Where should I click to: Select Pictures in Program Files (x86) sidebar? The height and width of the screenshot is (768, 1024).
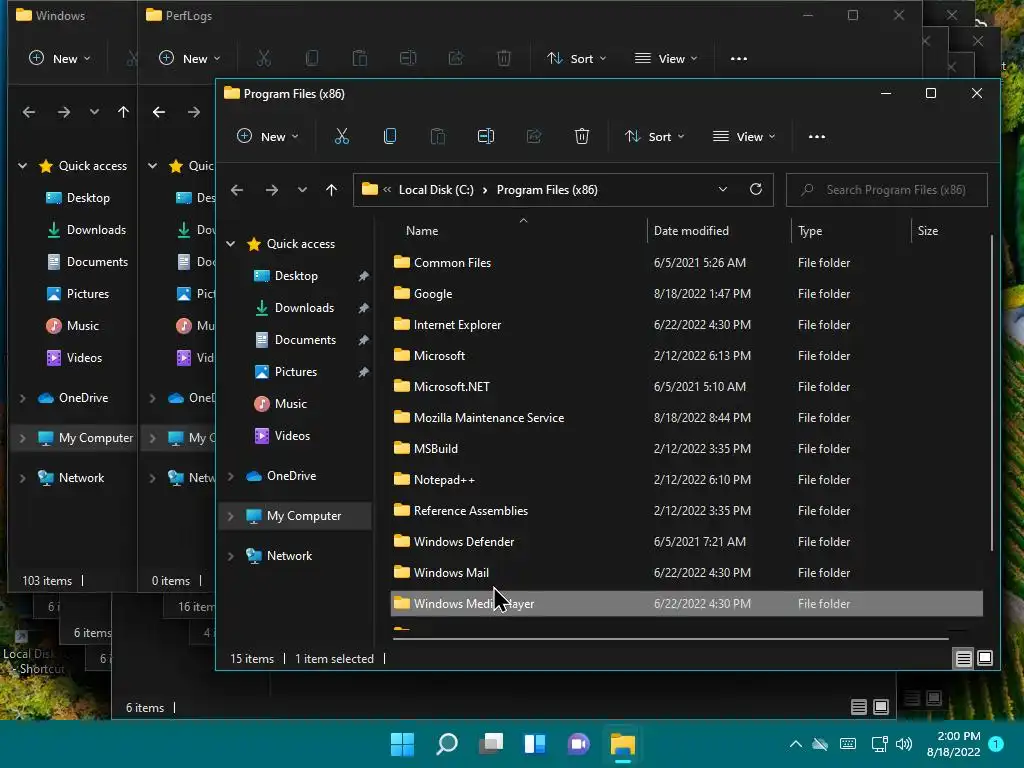(x=296, y=372)
